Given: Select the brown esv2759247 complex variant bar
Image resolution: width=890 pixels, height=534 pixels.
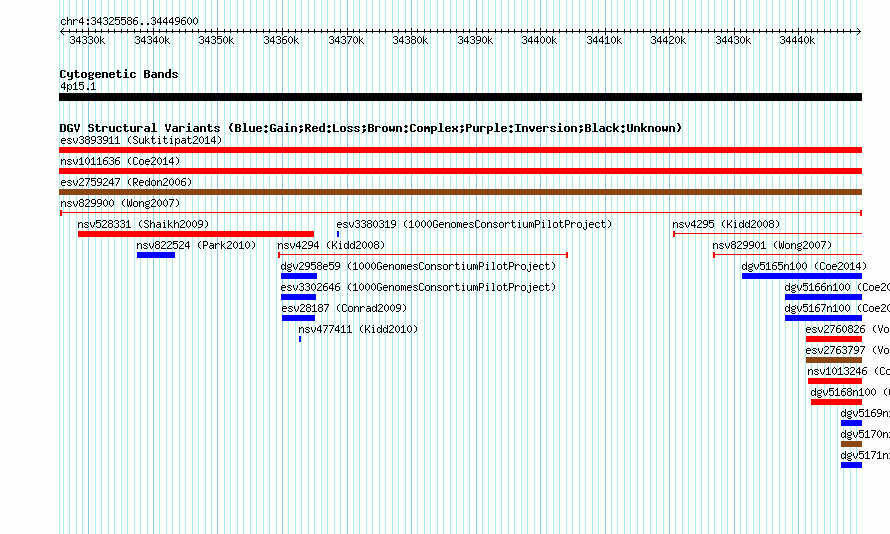Looking at the screenshot, I should (460, 192).
